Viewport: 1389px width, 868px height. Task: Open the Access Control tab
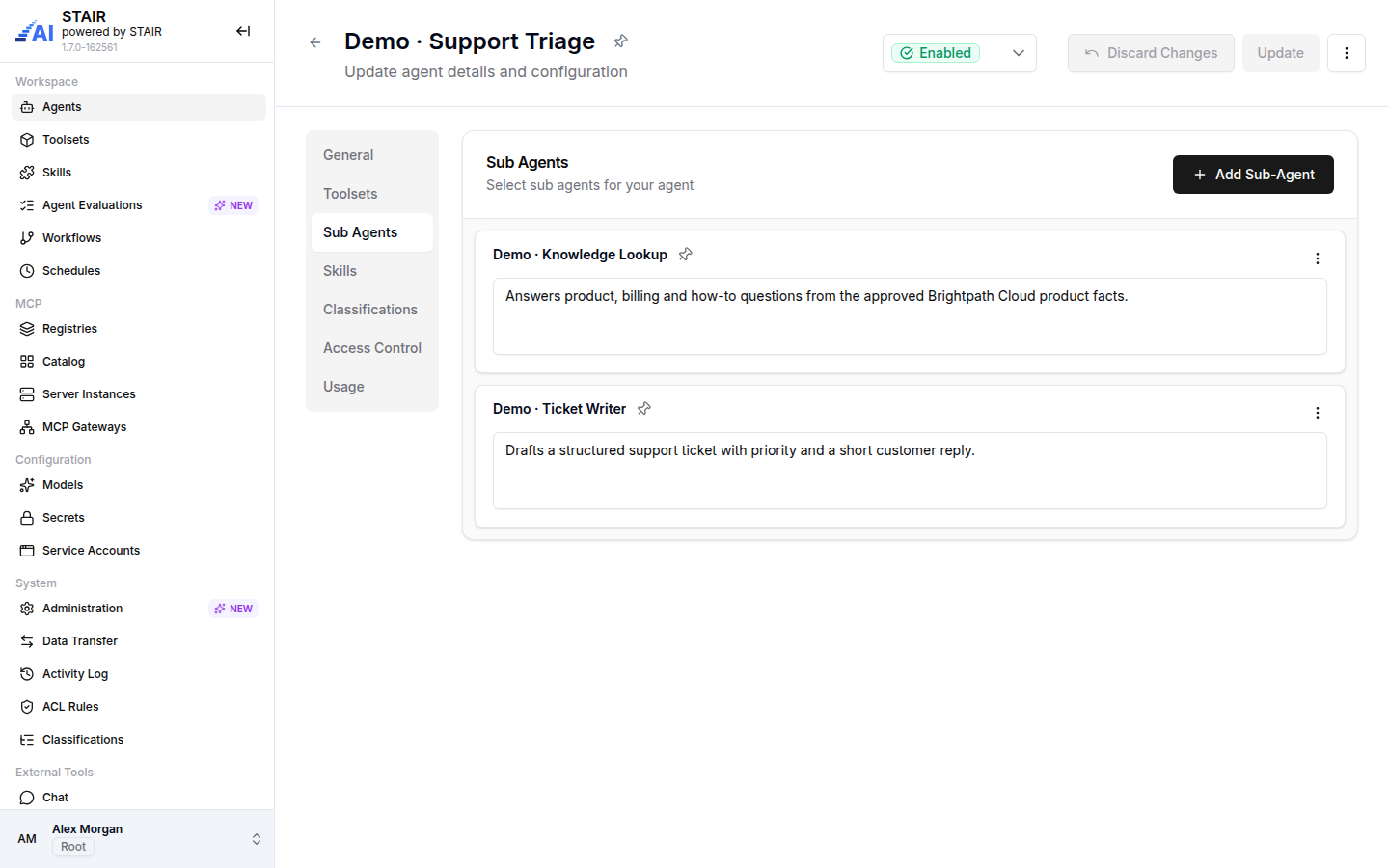point(372,348)
